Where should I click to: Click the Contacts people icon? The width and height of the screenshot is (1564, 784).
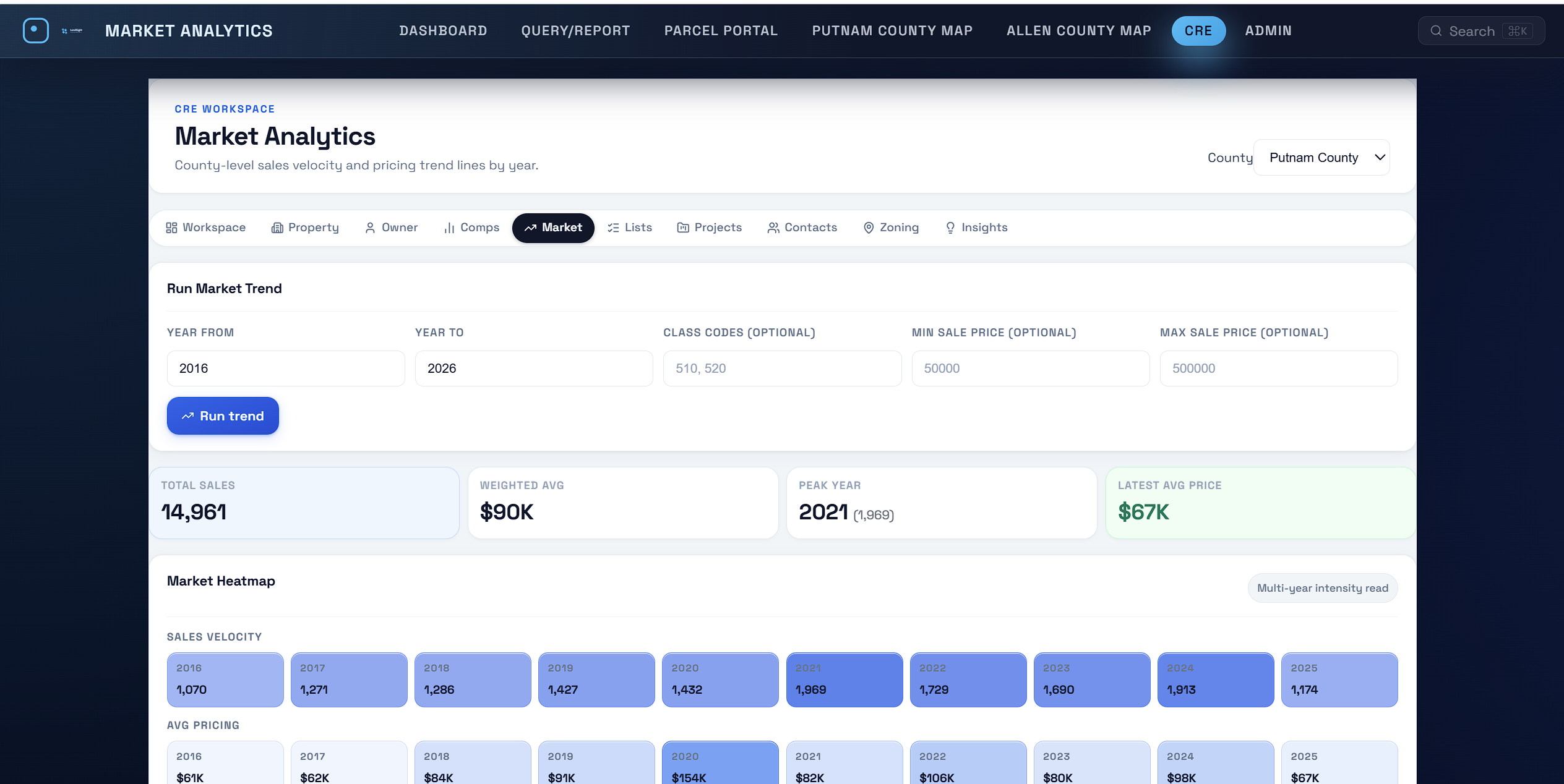(x=772, y=228)
